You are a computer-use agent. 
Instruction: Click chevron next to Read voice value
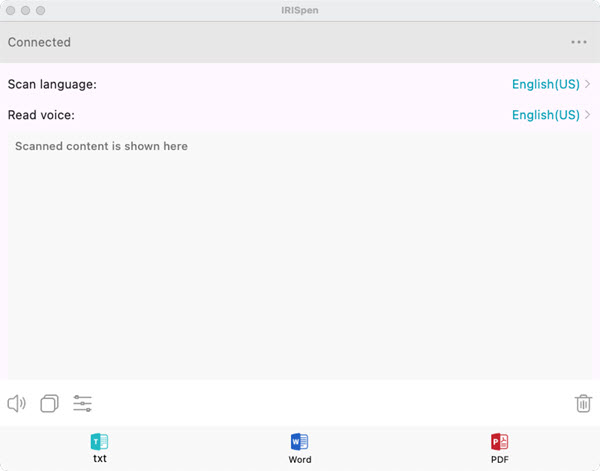click(x=587, y=114)
